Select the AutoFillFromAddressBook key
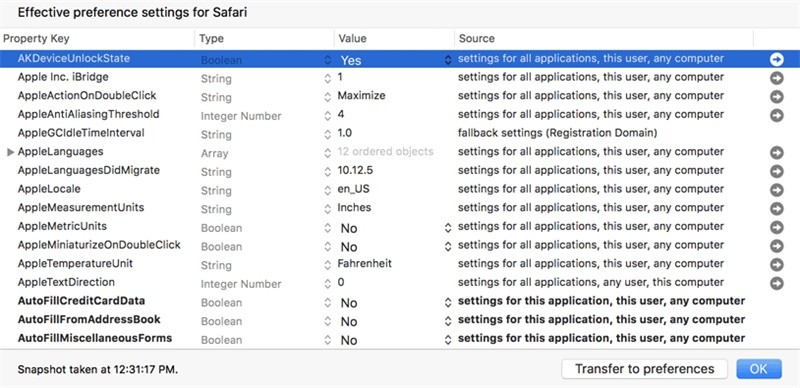Image resolution: width=800 pixels, height=388 pixels. (89, 319)
